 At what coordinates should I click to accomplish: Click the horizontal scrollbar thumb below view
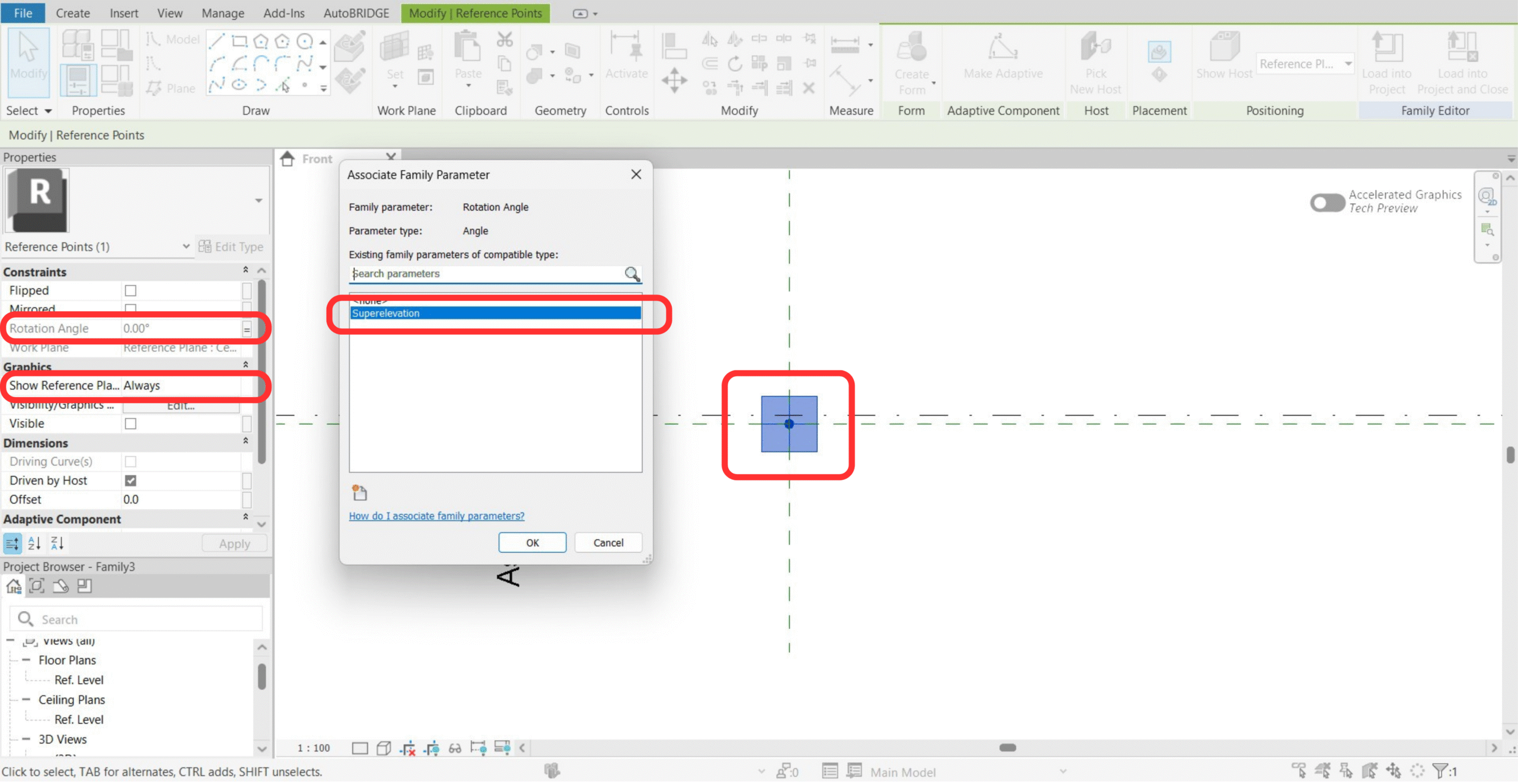click(x=1007, y=747)
